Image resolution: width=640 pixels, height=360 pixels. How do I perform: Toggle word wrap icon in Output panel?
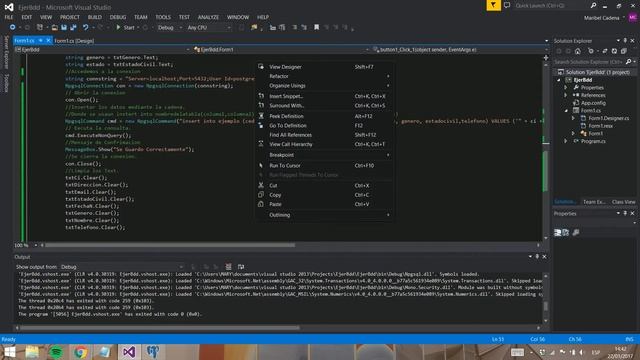click(x=241, y=267)
